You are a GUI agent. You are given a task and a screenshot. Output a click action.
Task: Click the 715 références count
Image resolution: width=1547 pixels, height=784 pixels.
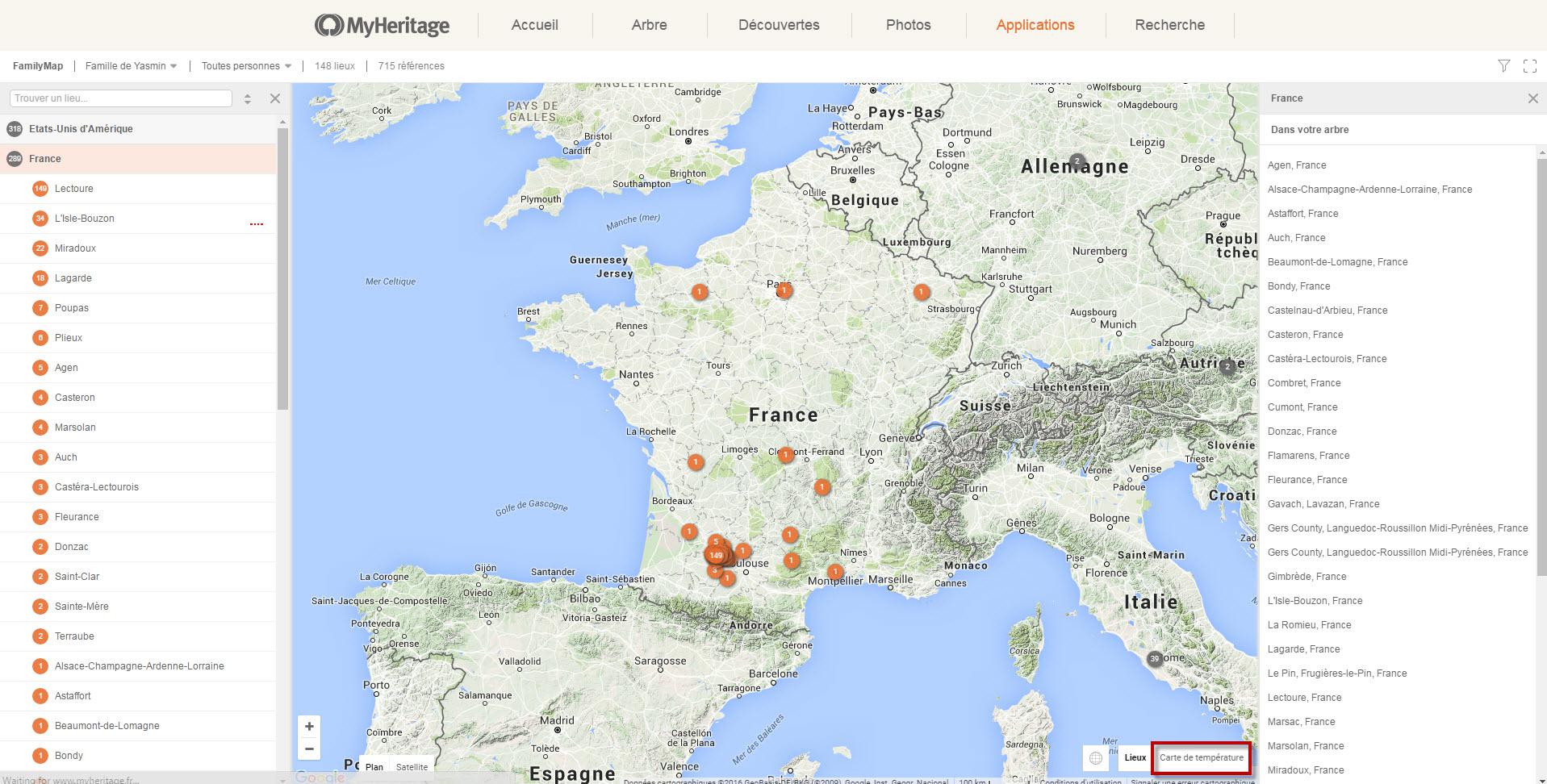tap(411, 66)
